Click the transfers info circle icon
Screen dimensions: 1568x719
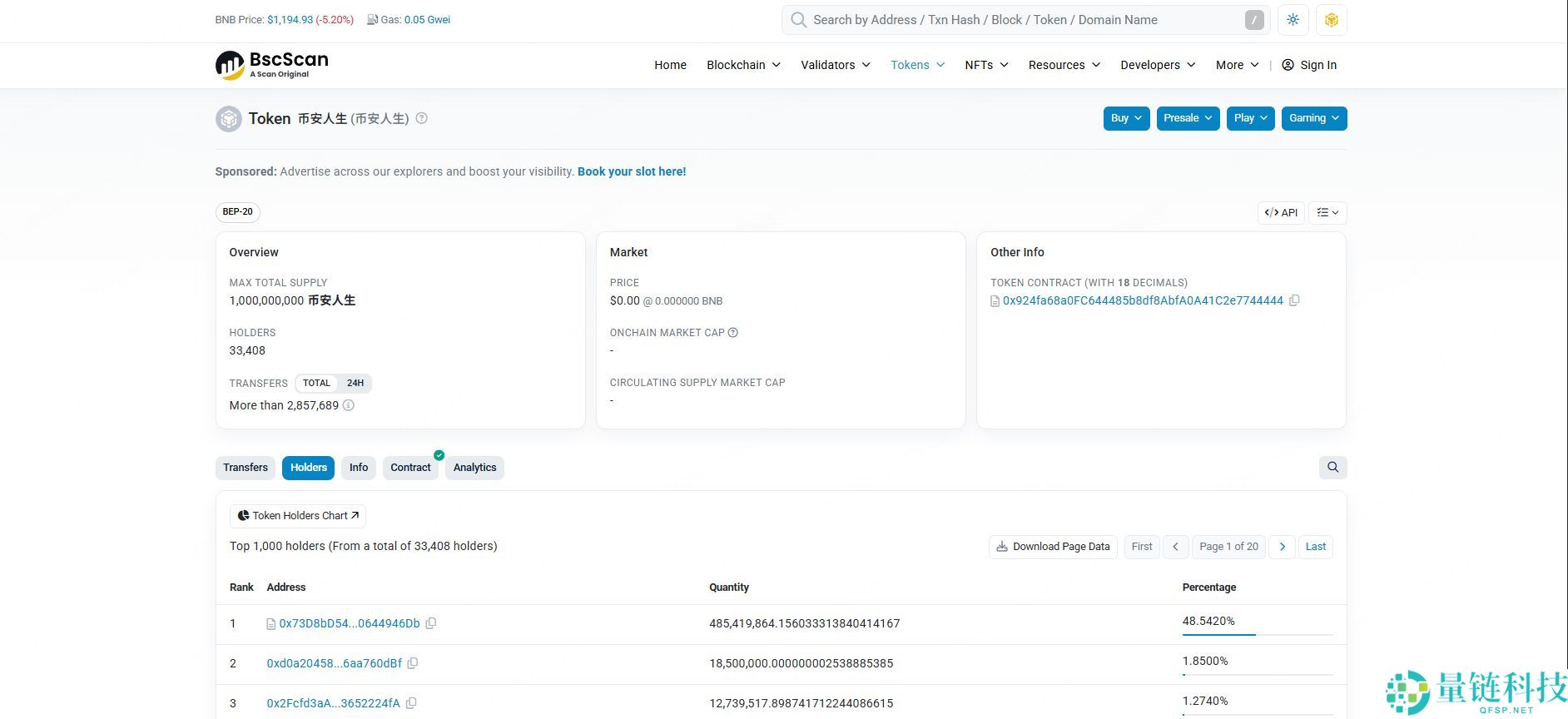point(349,405)
